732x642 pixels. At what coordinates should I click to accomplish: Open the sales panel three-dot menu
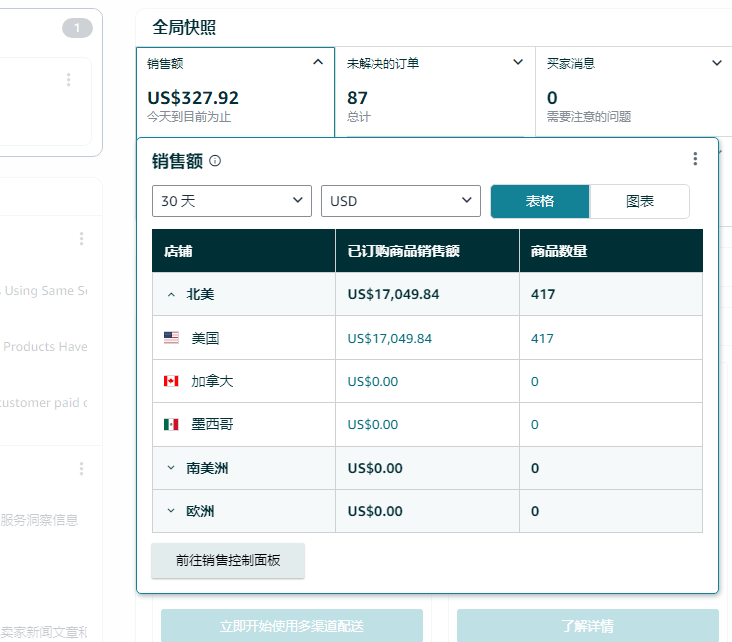tap(695, 159)
